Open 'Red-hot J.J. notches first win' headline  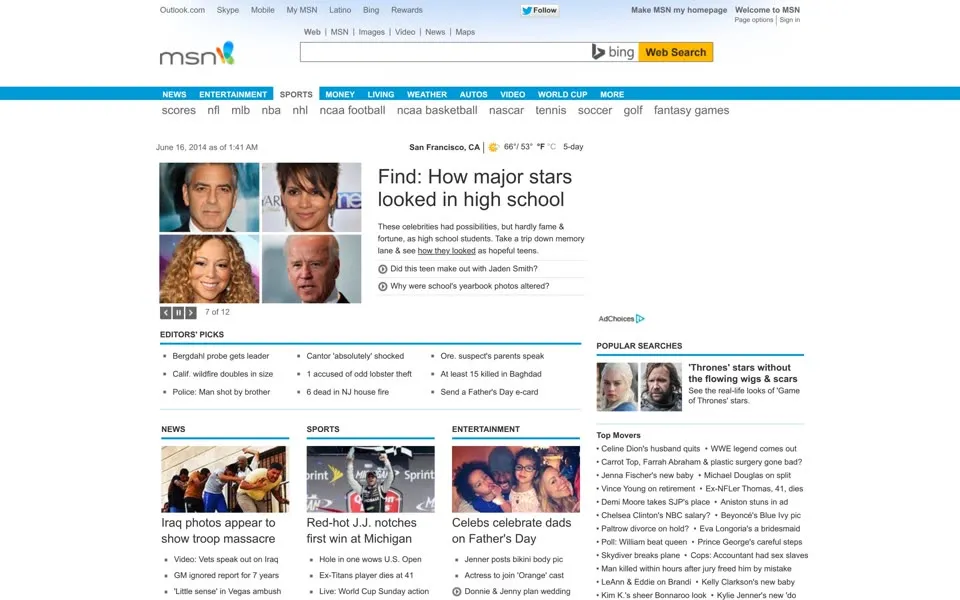[x=361, y=531]
